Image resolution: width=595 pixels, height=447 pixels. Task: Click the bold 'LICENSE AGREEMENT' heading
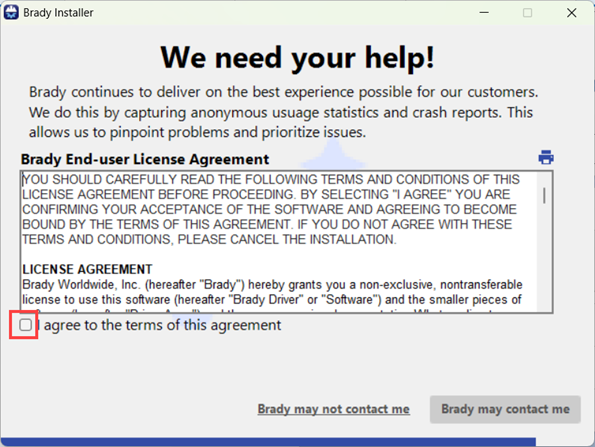pyautogui.click(x=87, y=269)
